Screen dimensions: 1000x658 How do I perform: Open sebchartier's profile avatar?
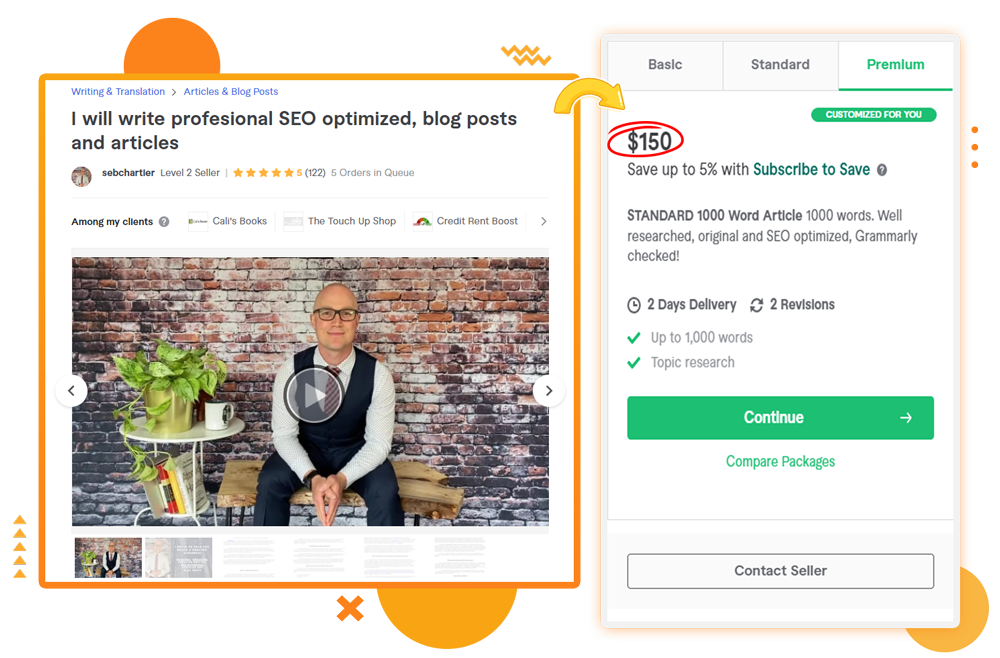82,175
